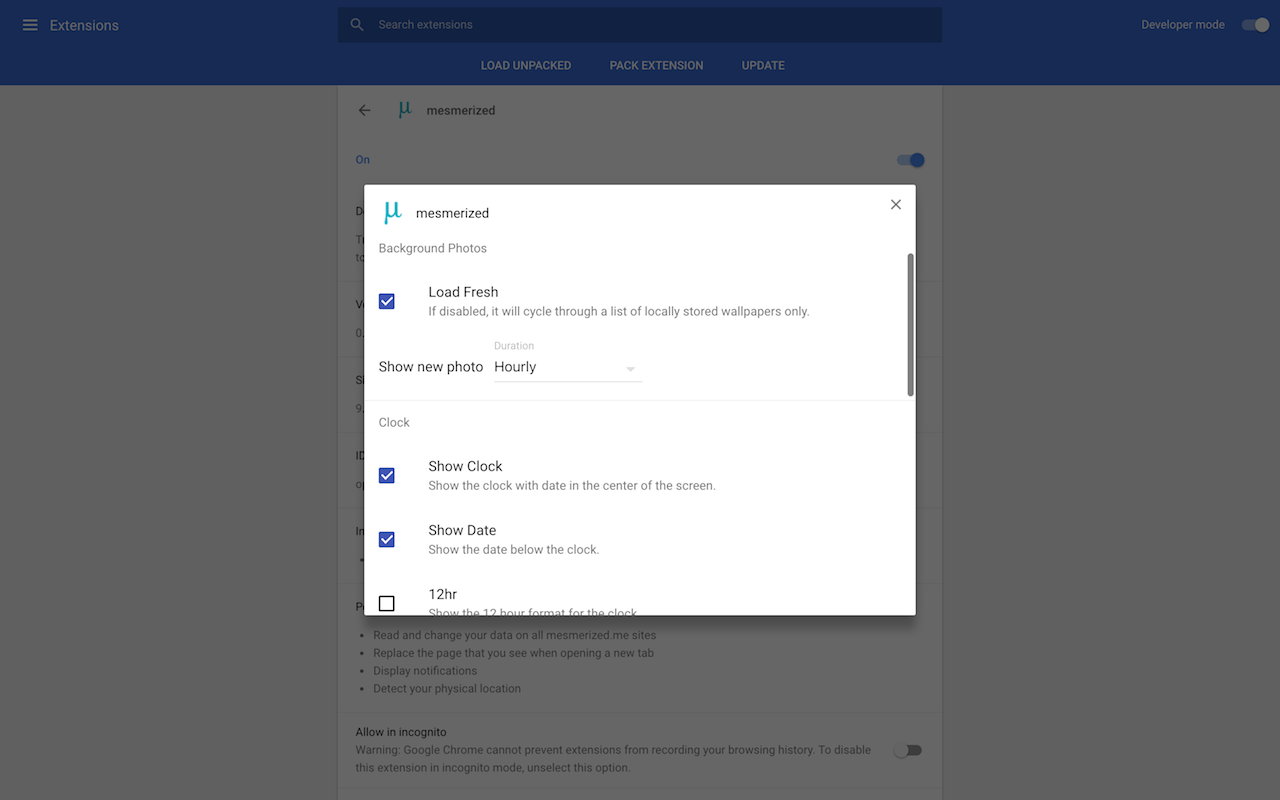Open the hamburger main menu
1280x800 pixels.
[x=30, y=25]
